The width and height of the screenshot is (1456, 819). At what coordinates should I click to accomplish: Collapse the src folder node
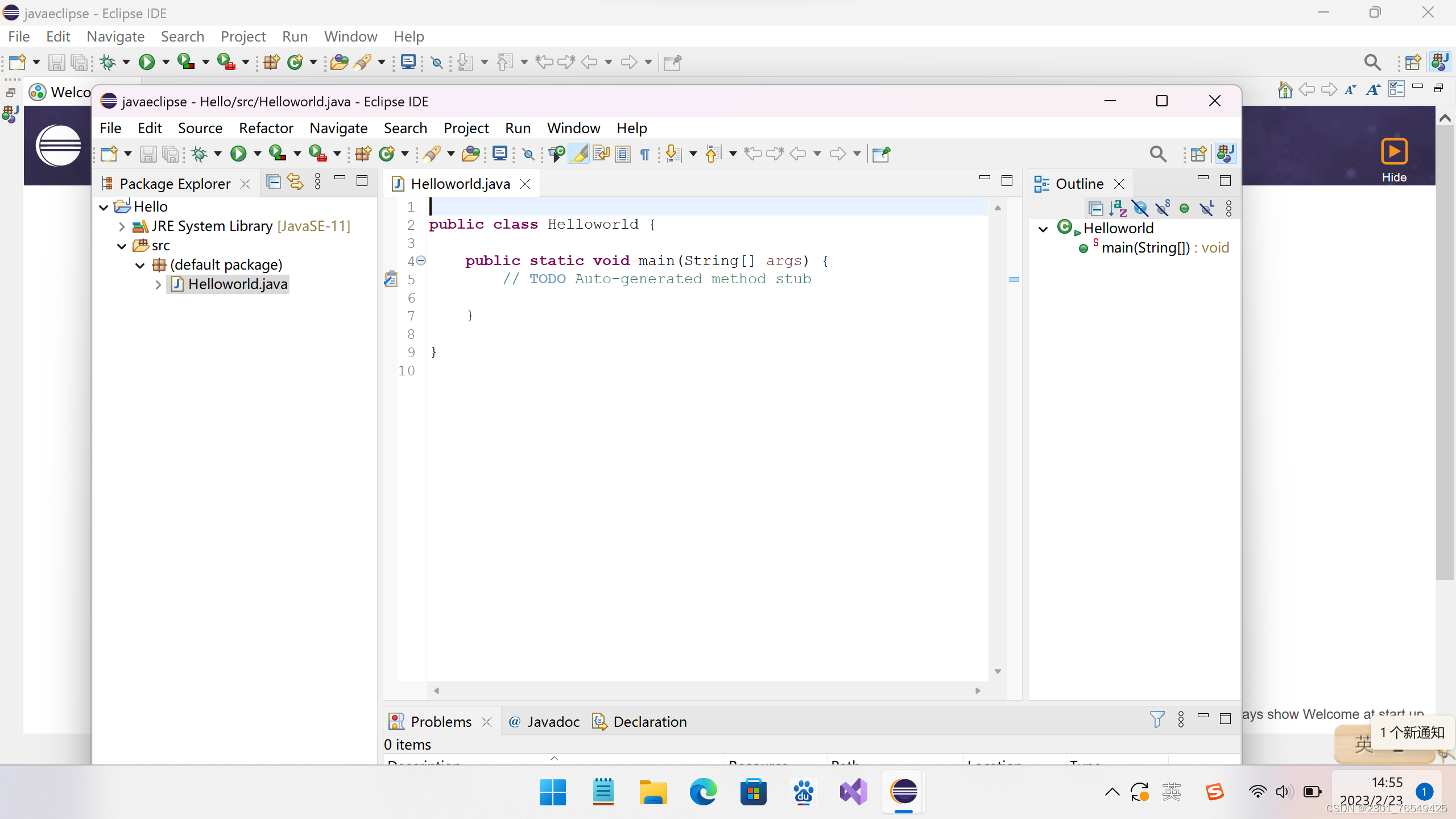(121, 246)
